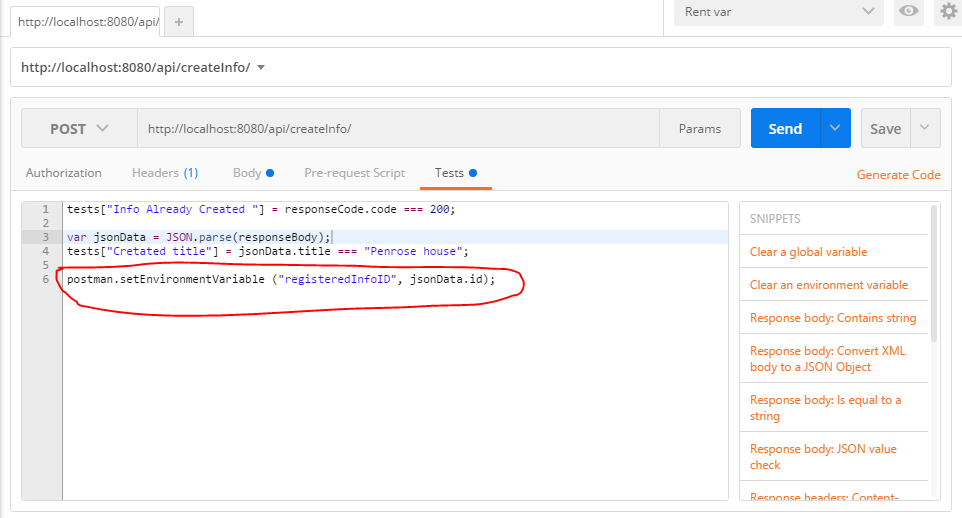Expand the request name dropdown arrow

click(261, 68)
